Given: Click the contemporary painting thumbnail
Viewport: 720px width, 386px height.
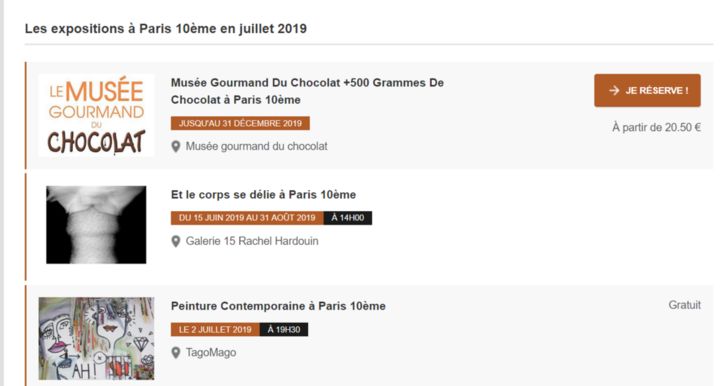Looking at the screenshot, I should point(96,339).
